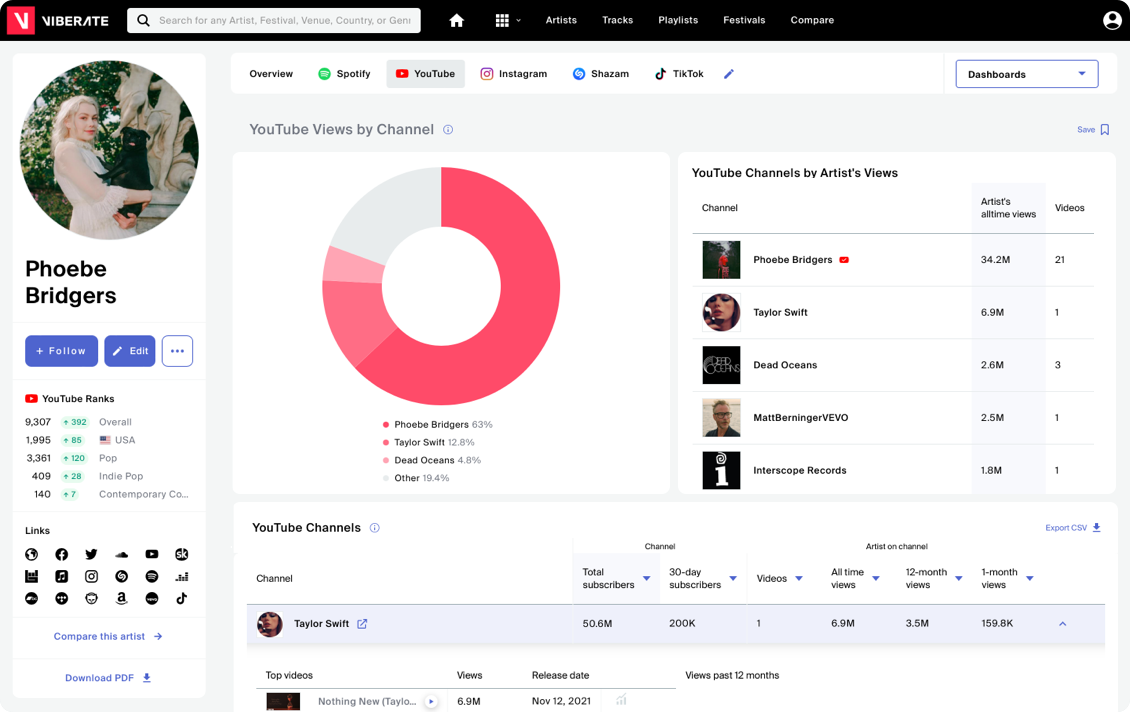Follow Phoebe Bridgers
This screenshot has width=1130, height=712.
(61, 351)
